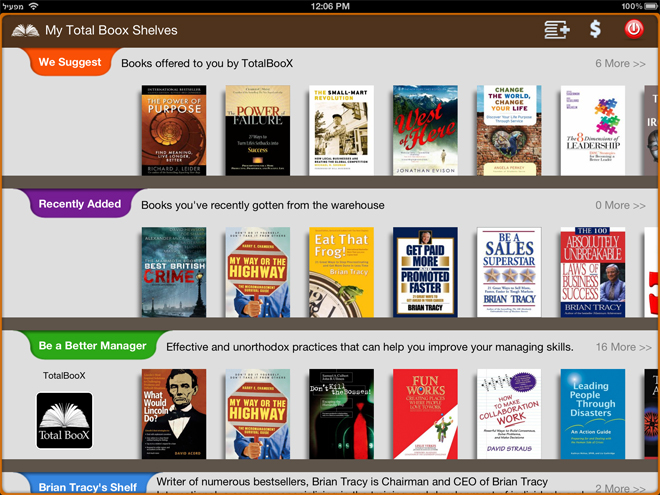The height and width of the screenshot is (495, 660).
Task: Tap the add shelf list icon
Action: [556, 29]
